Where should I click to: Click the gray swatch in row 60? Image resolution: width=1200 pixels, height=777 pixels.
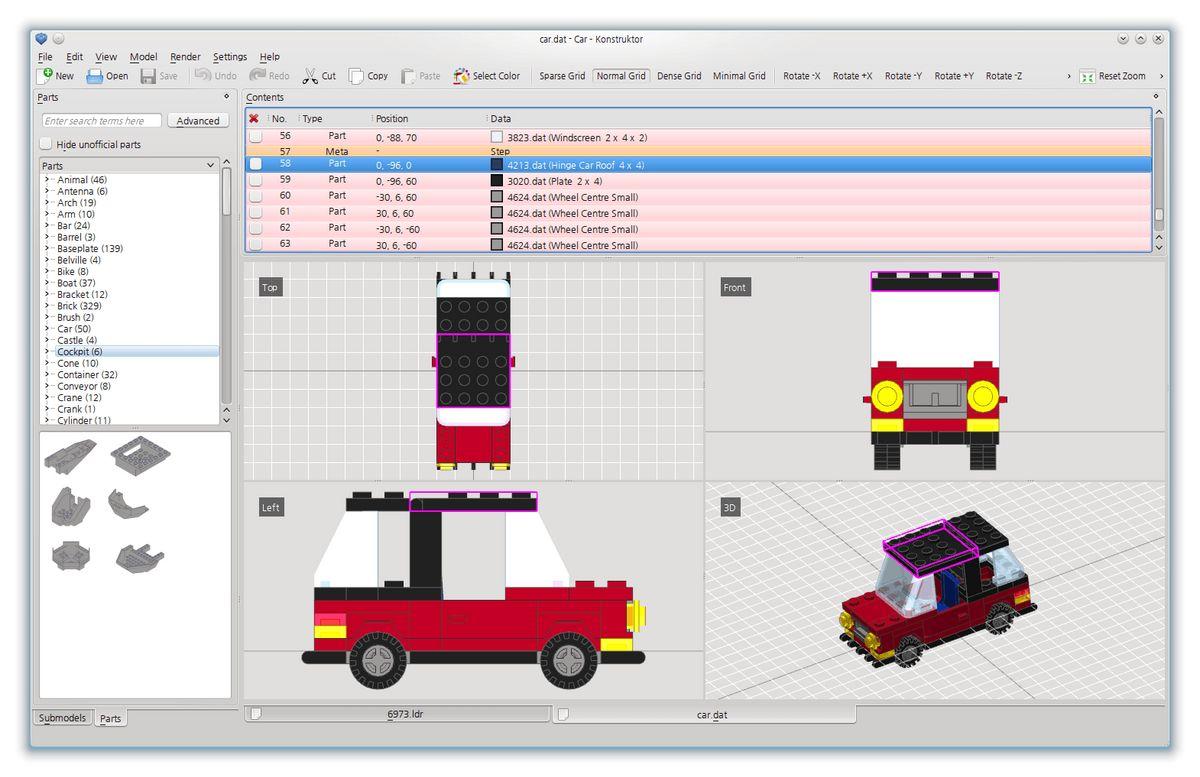497,196
